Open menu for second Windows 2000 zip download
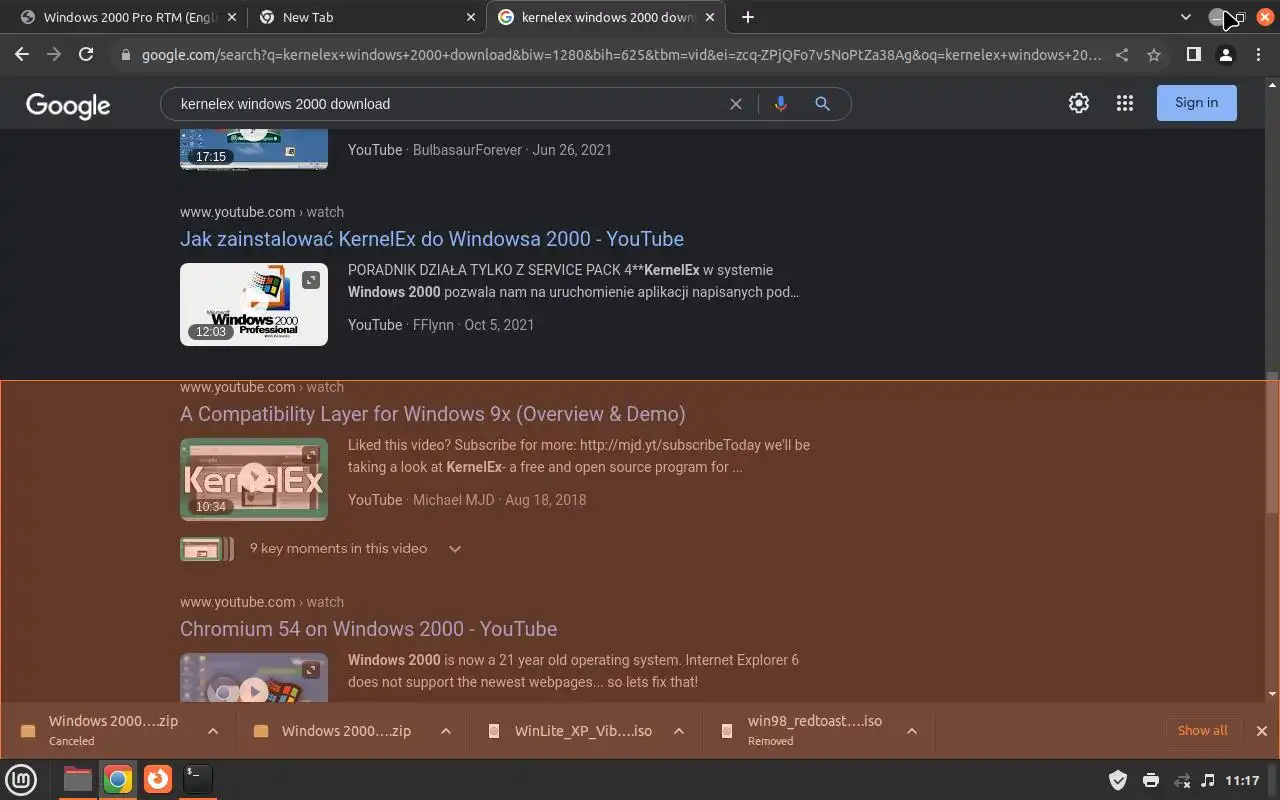Viewport: 1280px width, 800px height. point(446,731)
